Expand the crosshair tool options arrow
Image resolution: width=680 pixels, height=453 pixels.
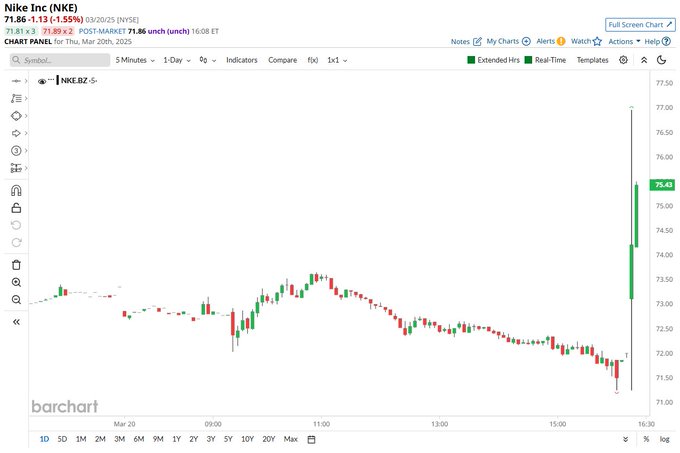[26, 81]
